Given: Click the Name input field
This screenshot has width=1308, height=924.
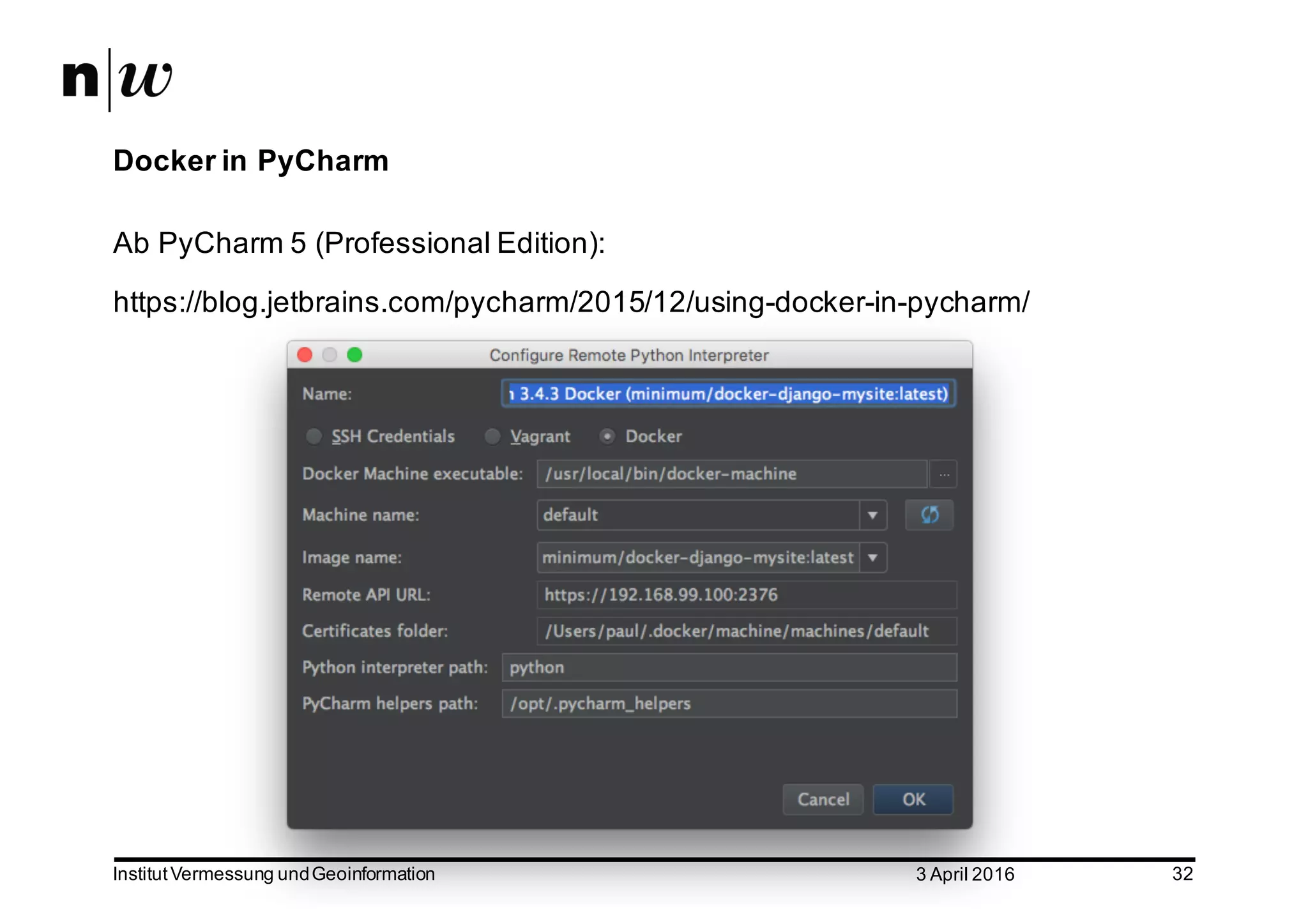Looking at the screenshot, I should tap(729, 393).
